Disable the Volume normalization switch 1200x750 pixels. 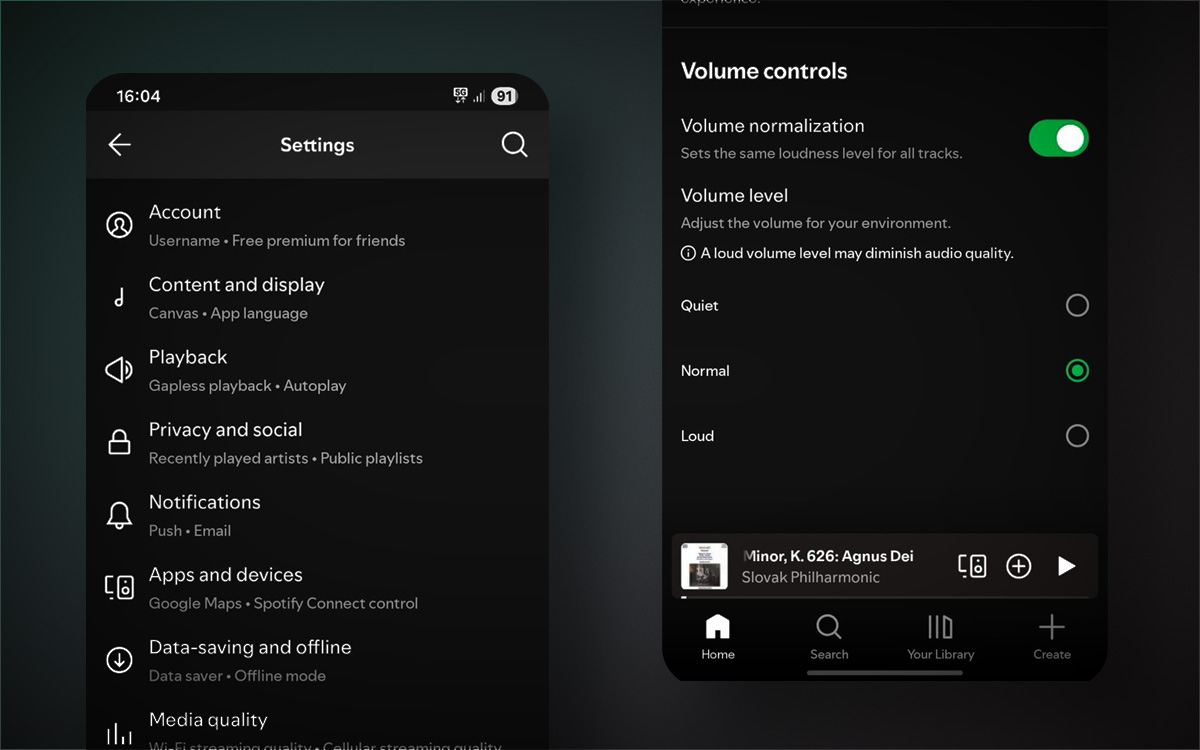1058,138
